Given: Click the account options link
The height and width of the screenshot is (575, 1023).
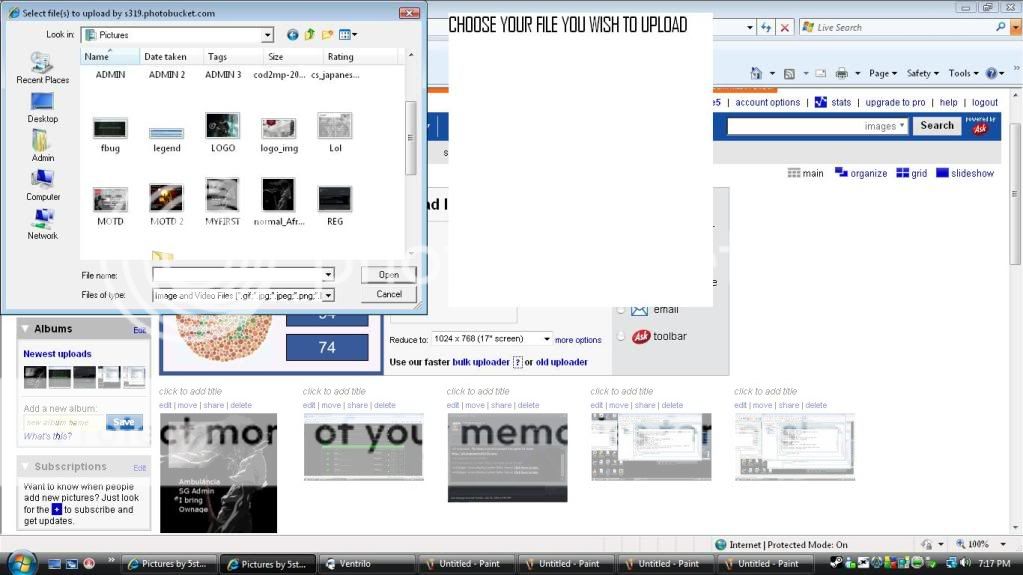Looking at the screenshot, I should point(768,102).
